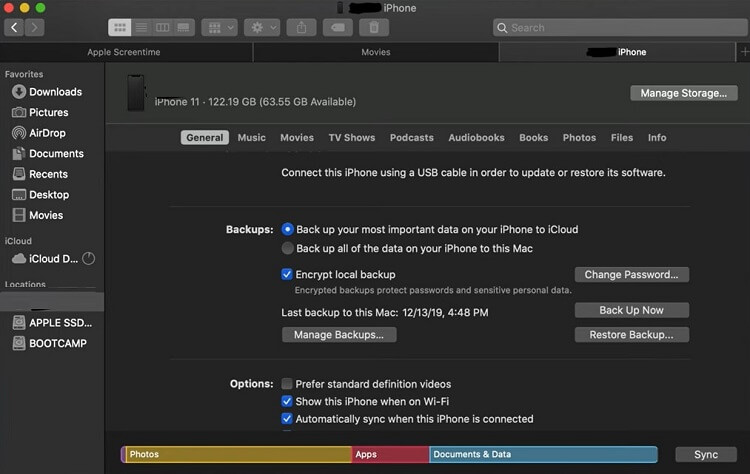Image resolution: width=750 pixels, height=474 pixels.
Task: Switch to list view in toolbar
Action: (x=141, y=28)
